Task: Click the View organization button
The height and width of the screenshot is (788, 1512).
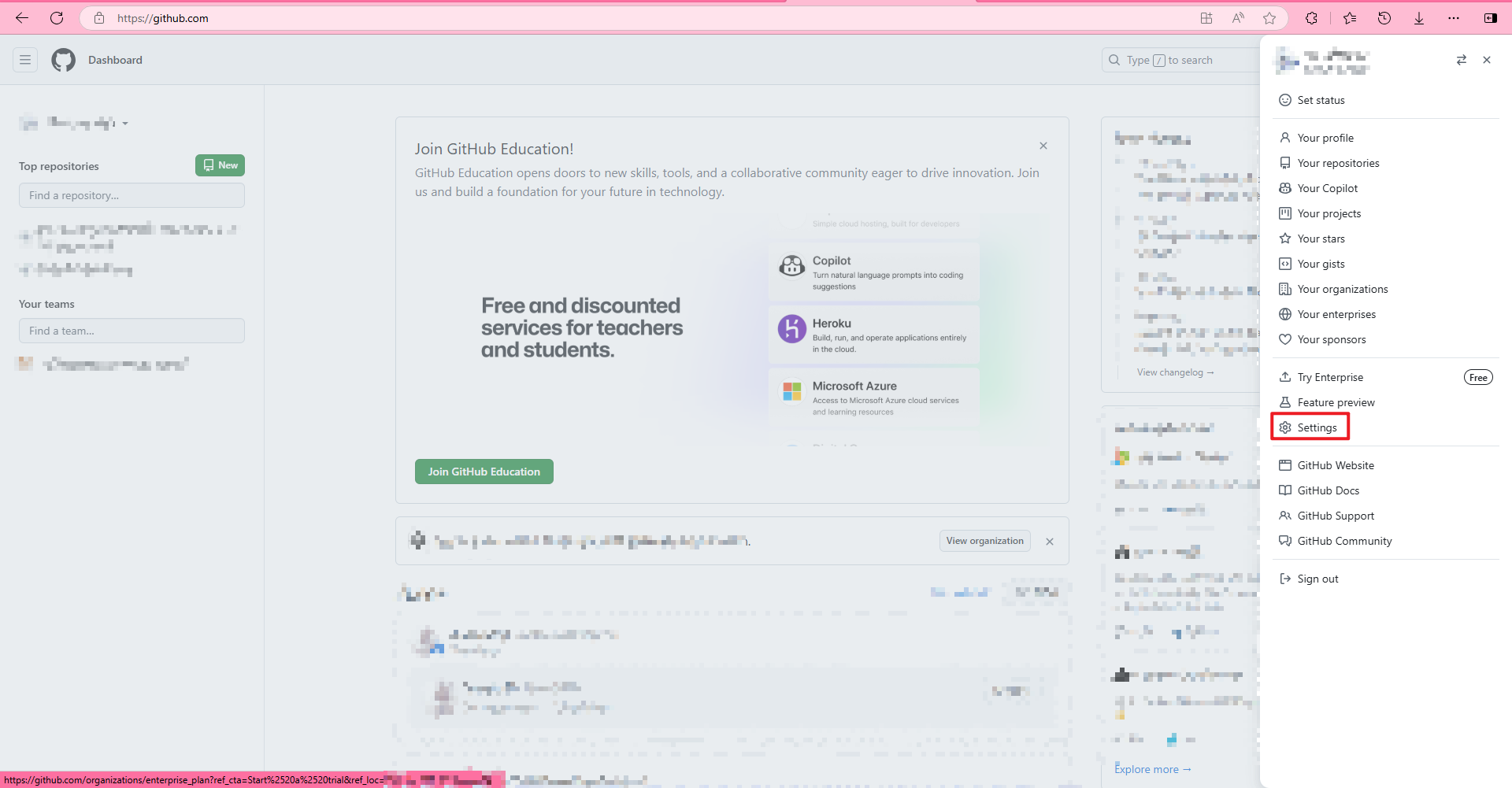Action: click(x=985, y=541)
